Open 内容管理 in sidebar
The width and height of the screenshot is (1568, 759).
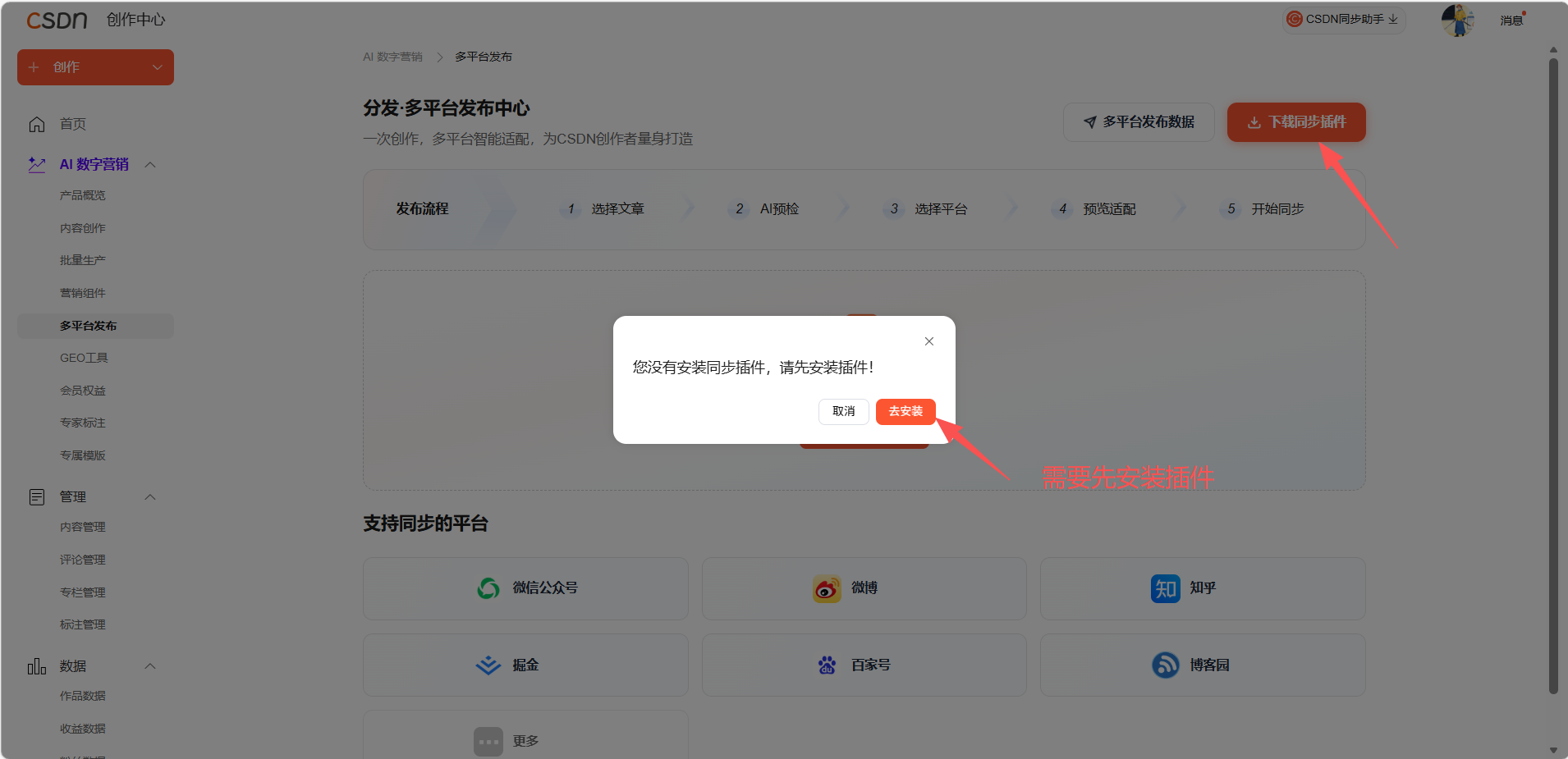pos(82,527)
